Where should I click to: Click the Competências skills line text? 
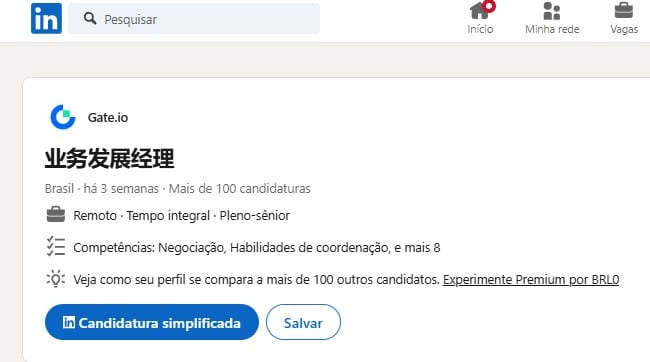[x=257, y=248]
